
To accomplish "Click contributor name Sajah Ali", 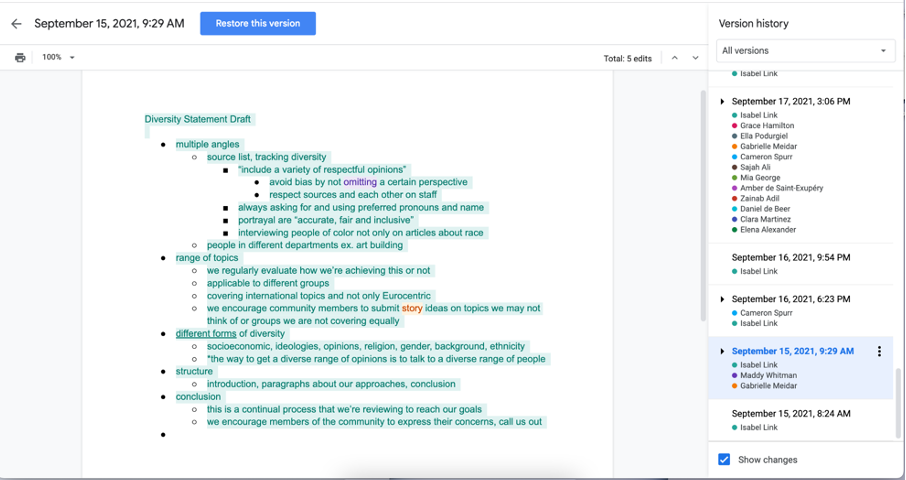I will click(x=755, y=167).
